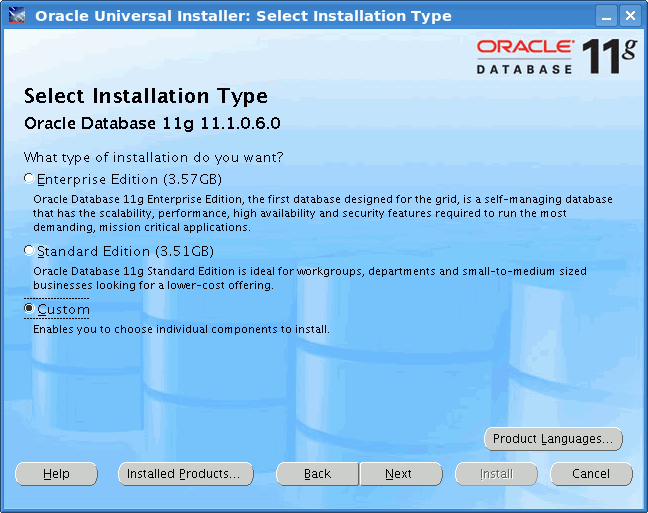Viewport: 648px width, 513px height.
Task: Select the Enterprise Edition radio button
Action: point(29,179)
